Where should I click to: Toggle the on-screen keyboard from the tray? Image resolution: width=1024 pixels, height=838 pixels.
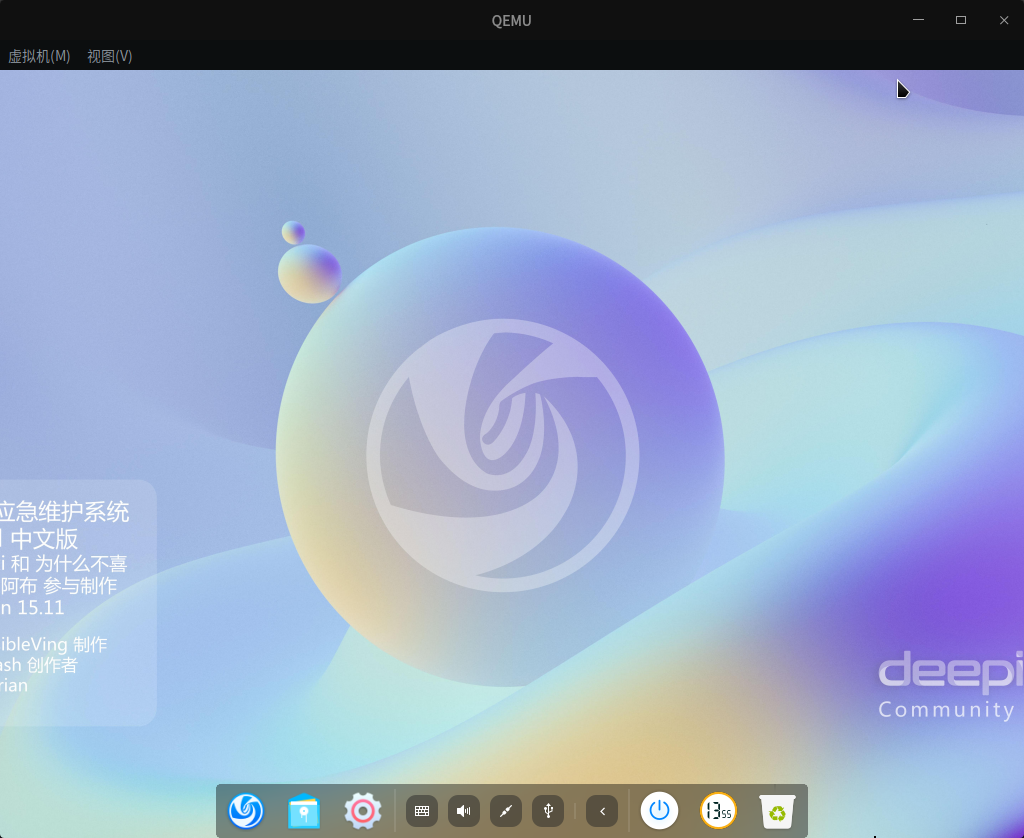422,811
